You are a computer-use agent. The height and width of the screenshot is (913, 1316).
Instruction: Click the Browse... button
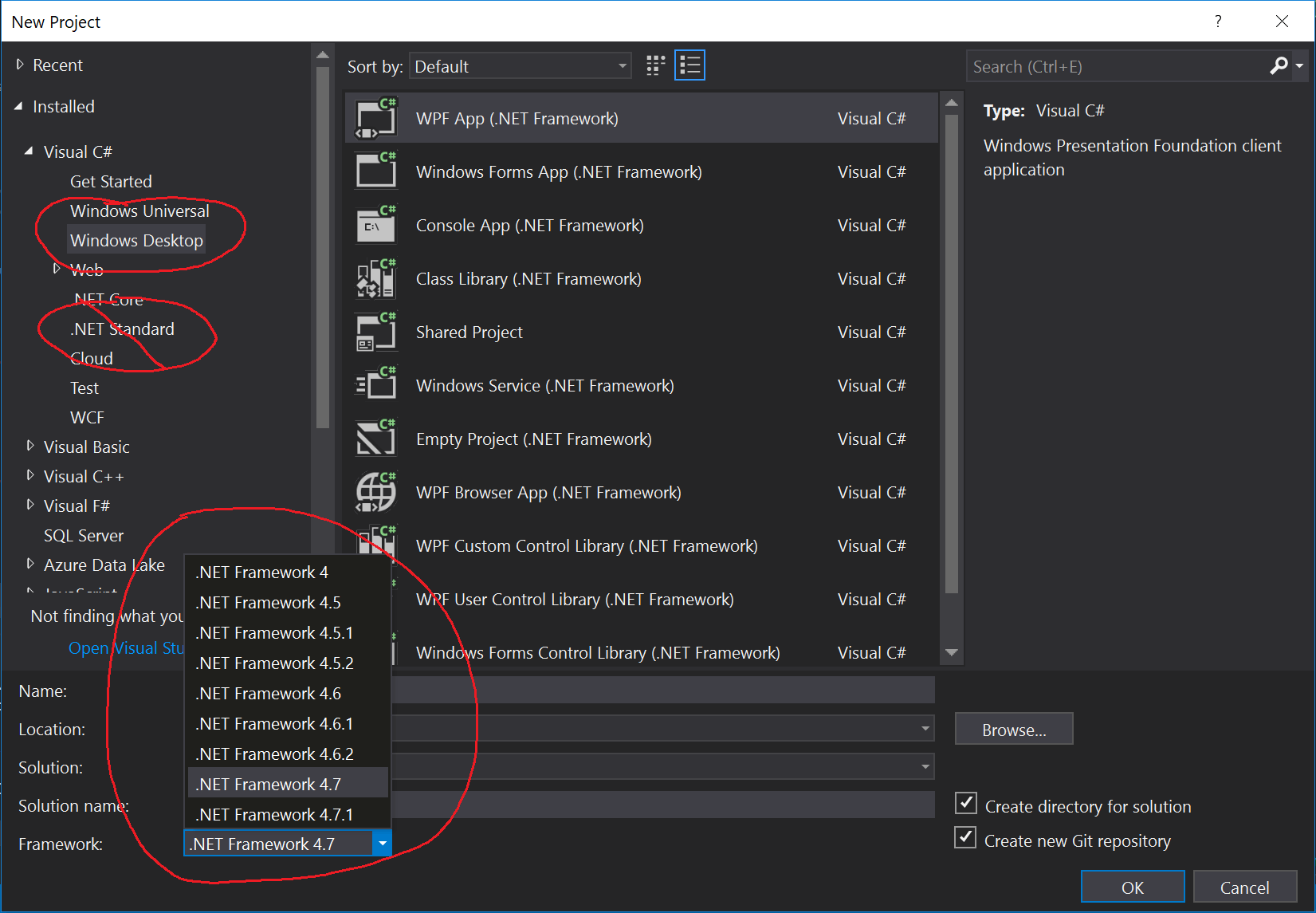[x=1014, y=730]
